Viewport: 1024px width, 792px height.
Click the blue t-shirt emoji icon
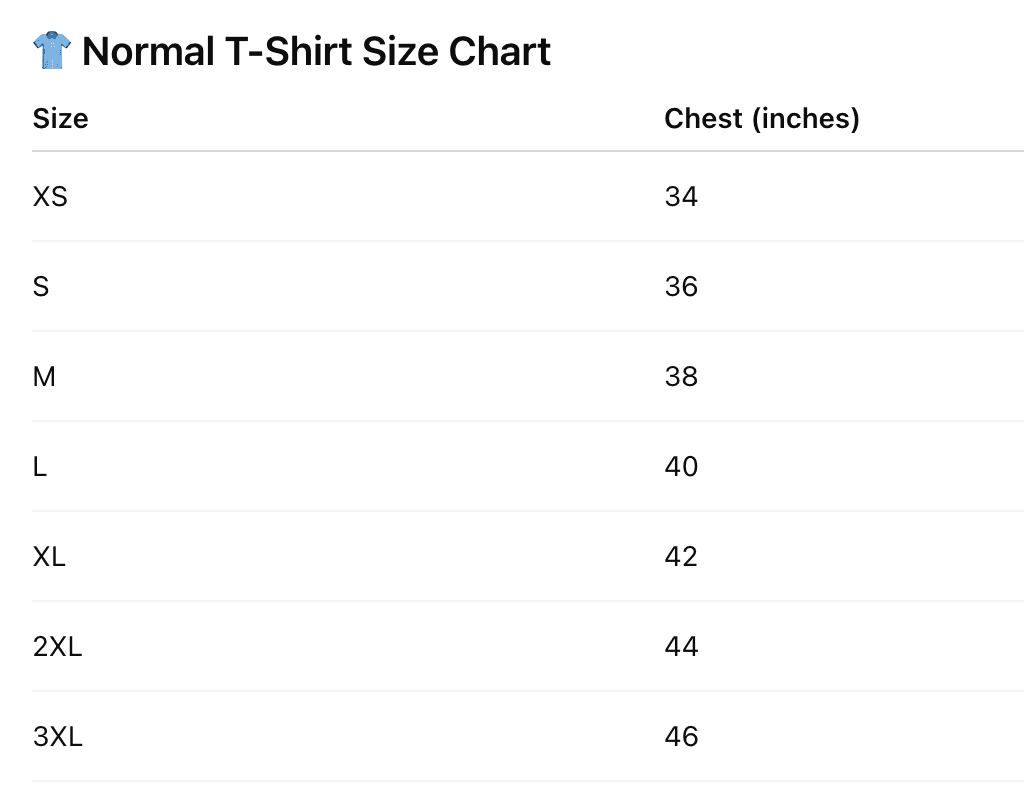[x=52, y=50]
